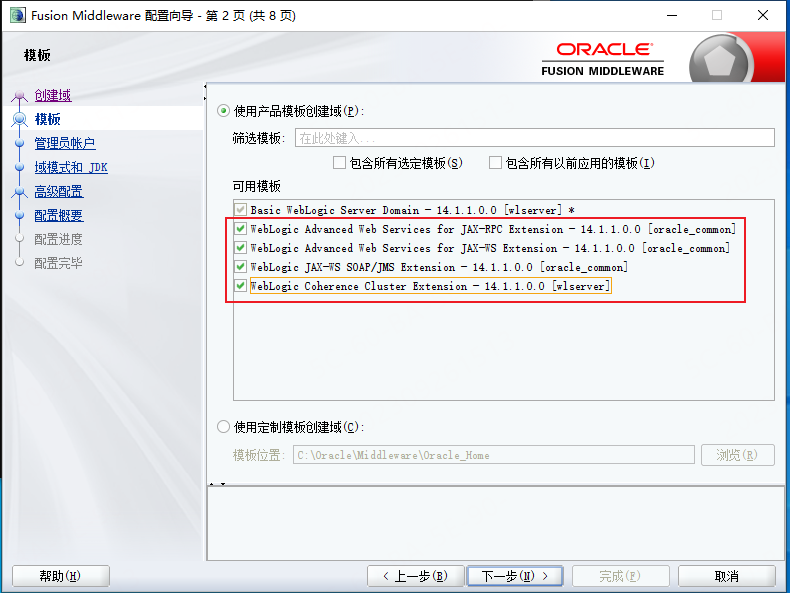Go to the next step with 下一步
The height and width of the screenshot is (593, 790).
(515, 576)
